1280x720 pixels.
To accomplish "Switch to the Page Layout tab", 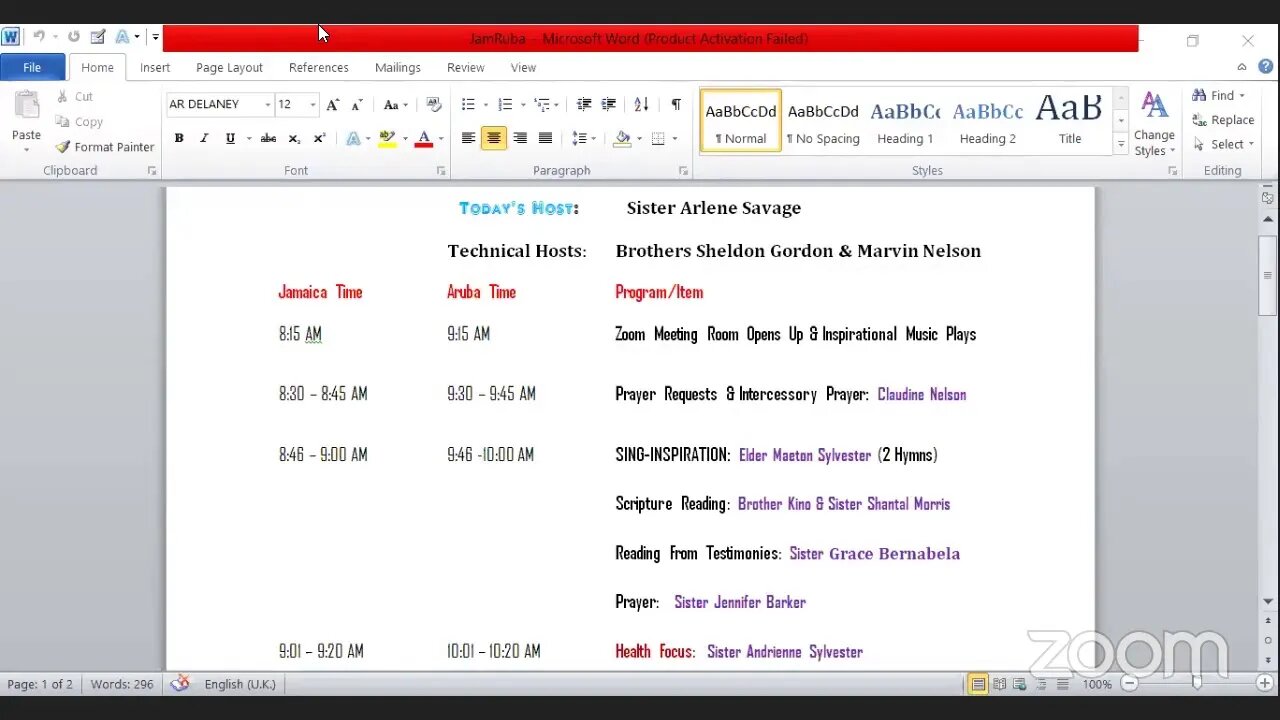I will (x=229, y=67).
